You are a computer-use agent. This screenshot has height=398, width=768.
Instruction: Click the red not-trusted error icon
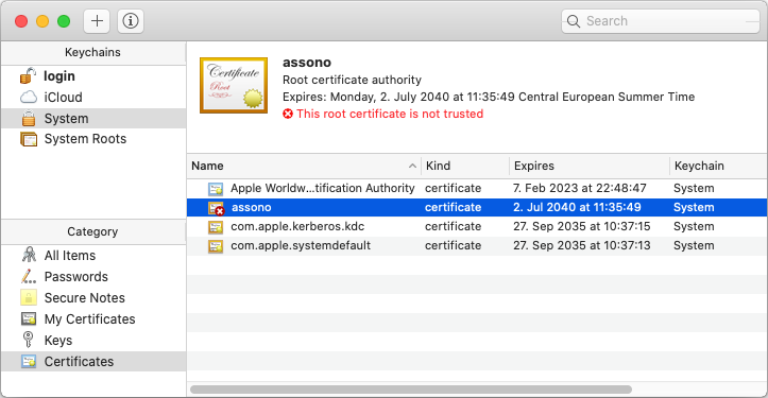[288, 114]
